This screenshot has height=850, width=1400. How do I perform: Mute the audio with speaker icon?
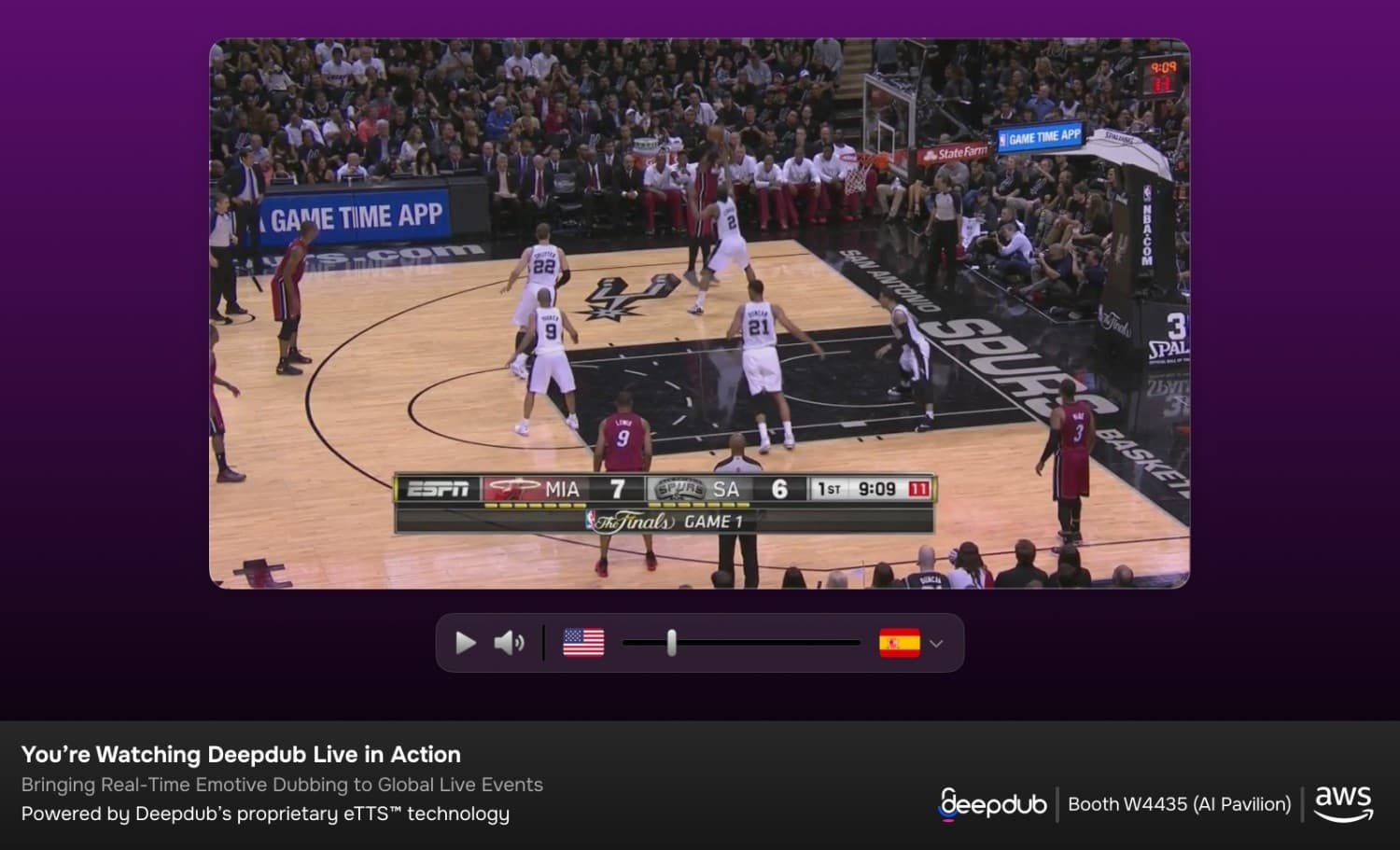[510, 643]
